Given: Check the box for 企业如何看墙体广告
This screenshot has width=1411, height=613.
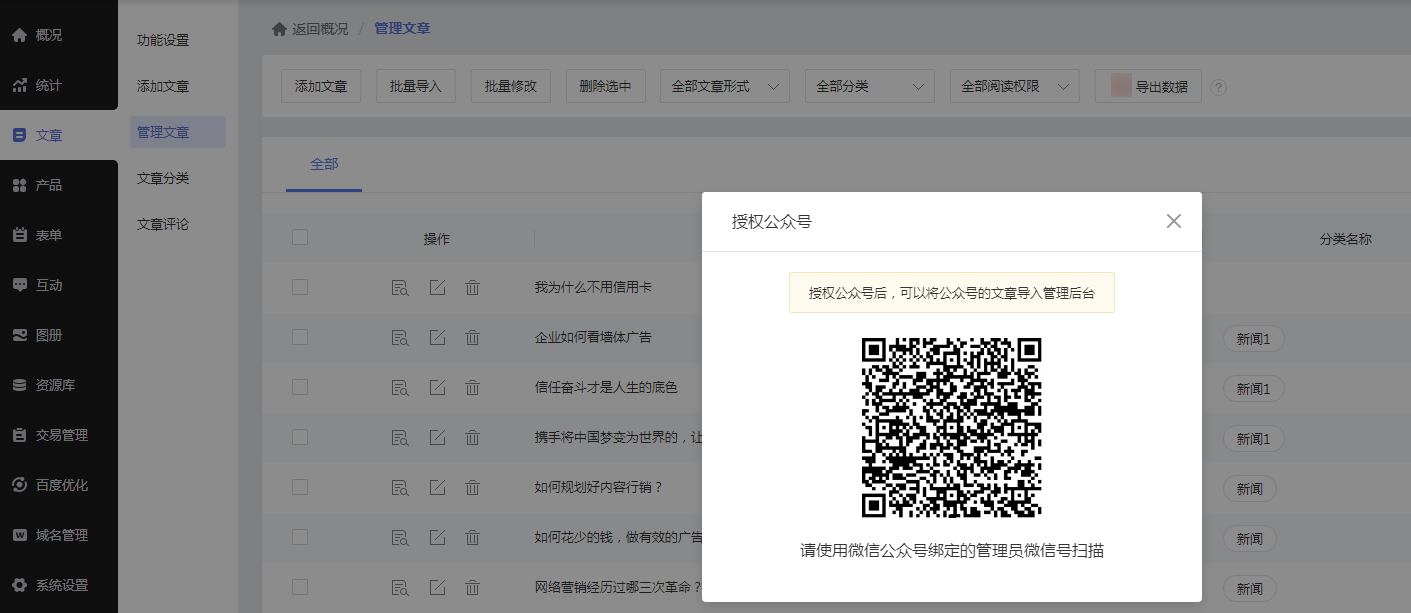Looking at the screenshot, I should point(300,337).
